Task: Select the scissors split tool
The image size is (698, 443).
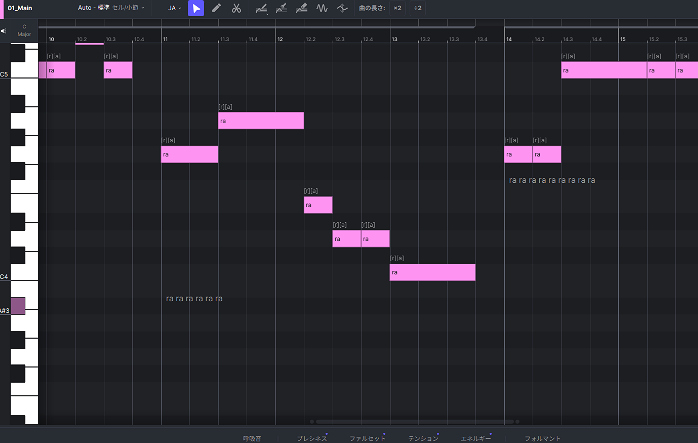Action: coord(236,8)
